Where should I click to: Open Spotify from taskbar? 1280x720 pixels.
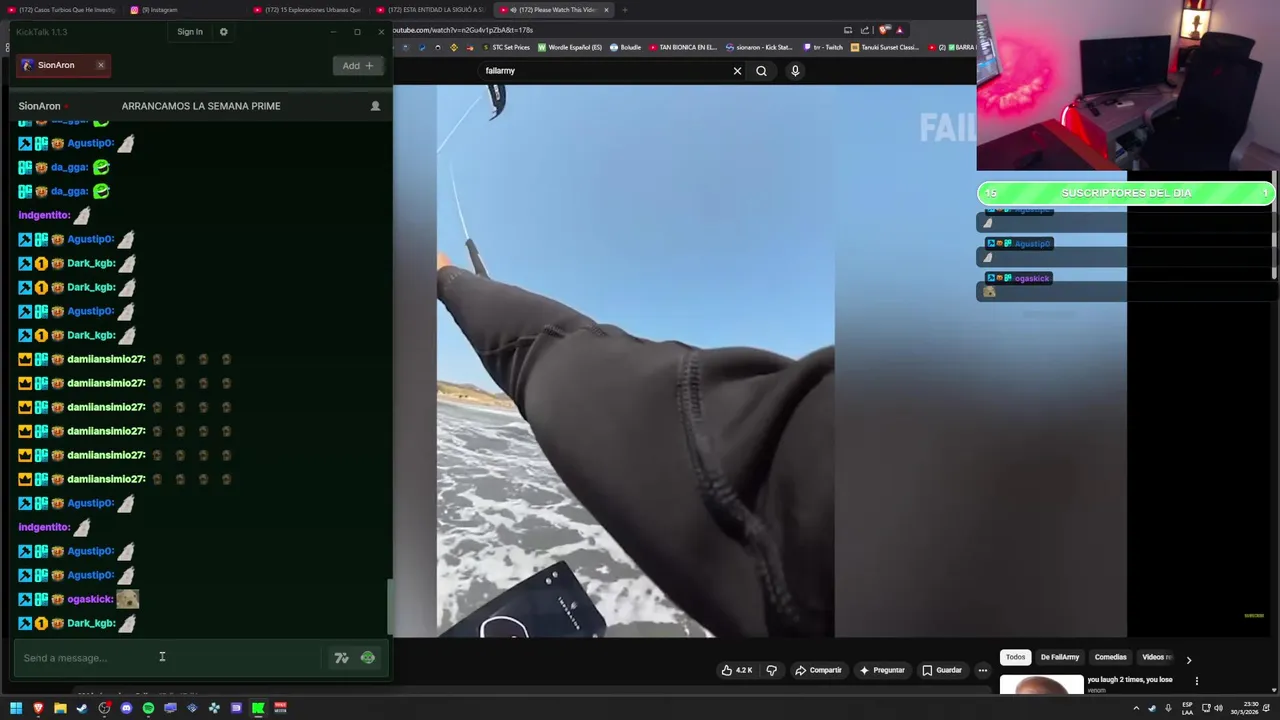click(x=148, y=708)
